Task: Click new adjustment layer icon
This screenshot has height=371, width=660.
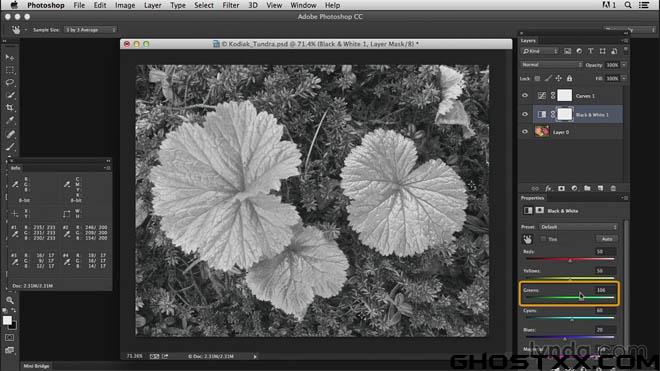Action: [x=574, y=188]
